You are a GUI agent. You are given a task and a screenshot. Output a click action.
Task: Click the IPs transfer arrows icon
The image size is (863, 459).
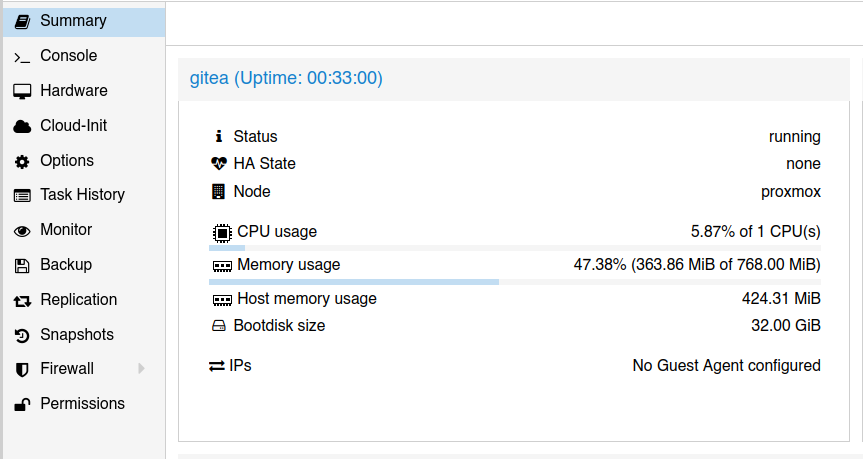coord(216,366)
